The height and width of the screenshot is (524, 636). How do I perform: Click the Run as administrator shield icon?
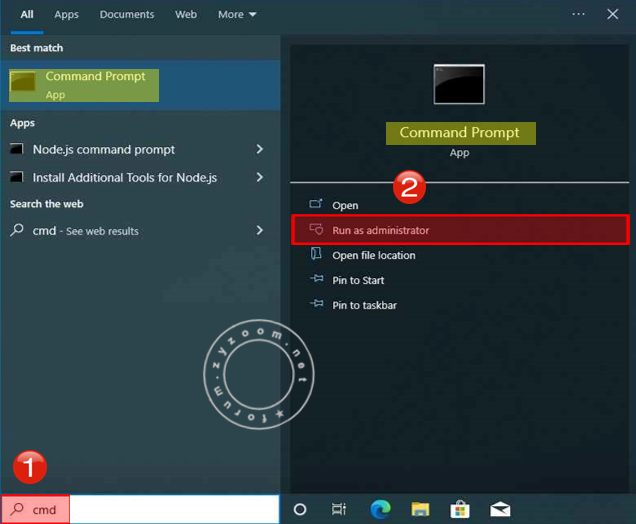[316, 229]
